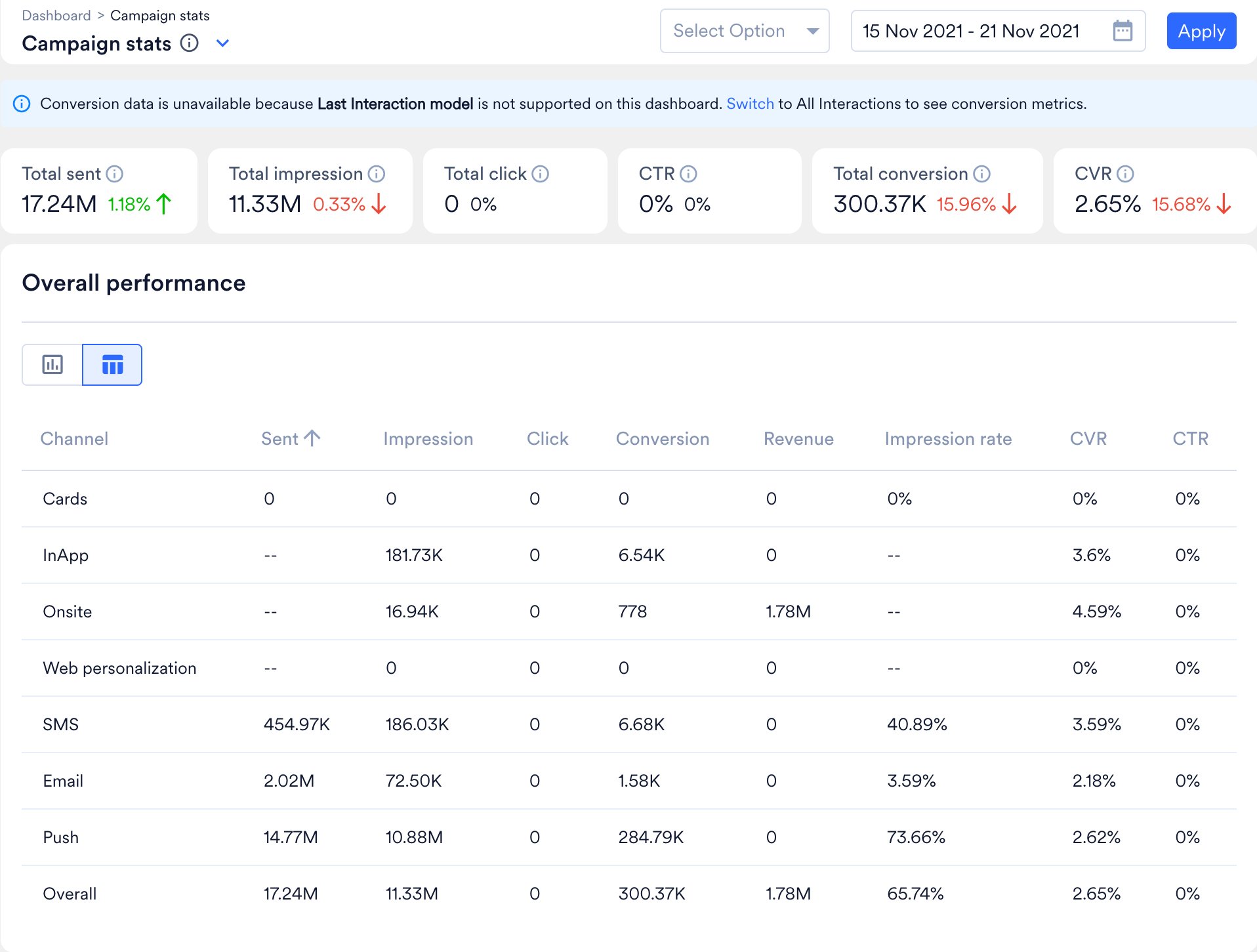Viewport: 1257px width, 952px height.
Task: Click the Switch link in the notice
Action: pos(750,104)
